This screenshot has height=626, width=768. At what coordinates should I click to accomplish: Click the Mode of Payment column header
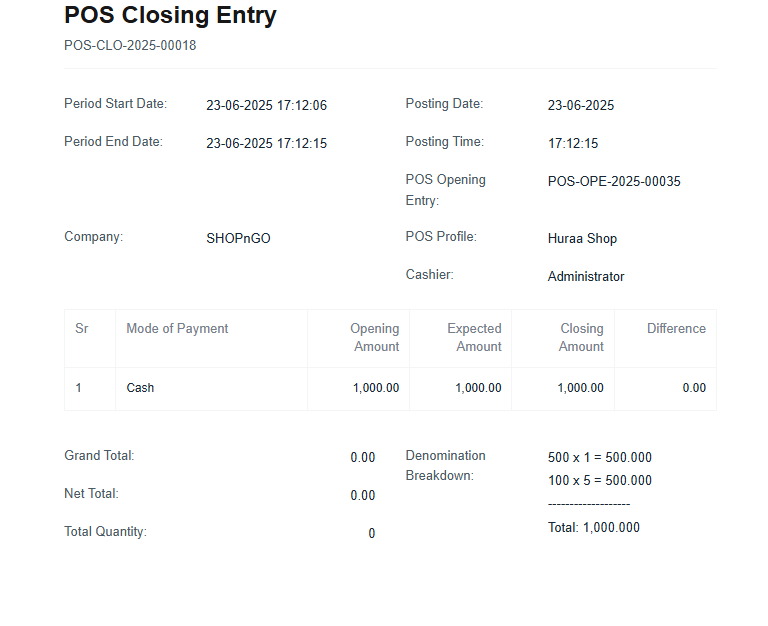coord(177,329)
